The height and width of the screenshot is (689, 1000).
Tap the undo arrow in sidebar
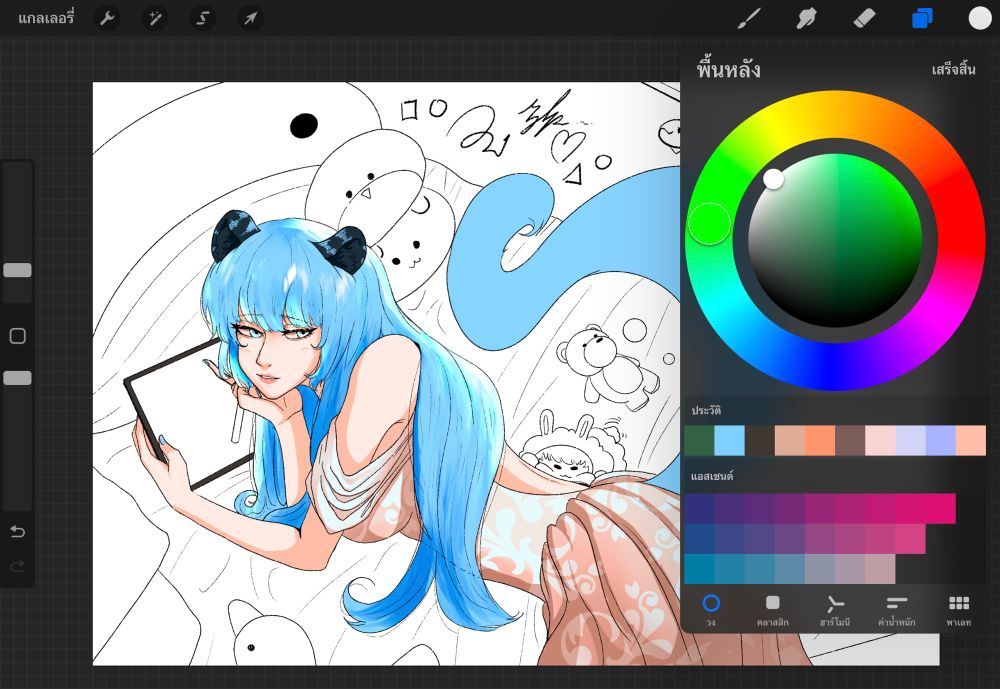coord(18,531)
